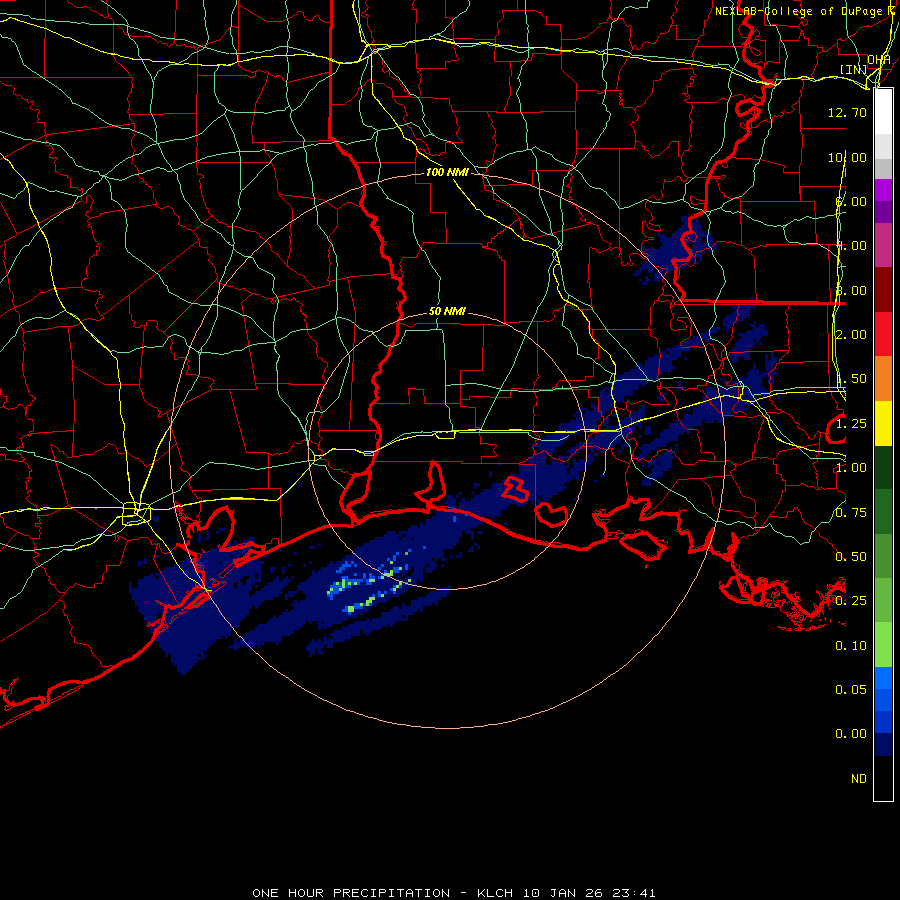Click the [IN] units label

(x=853, y=70)
